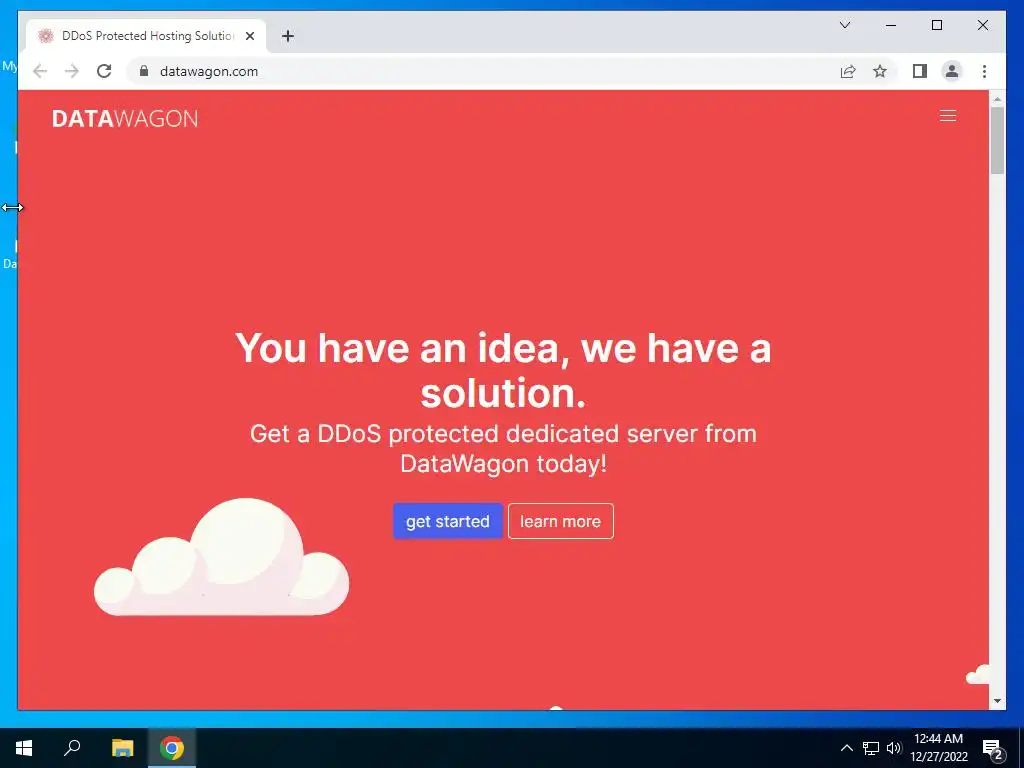Share this page icon
Image resolution: width=1024 pixels, height=768 pixels.
coord(848,71)
